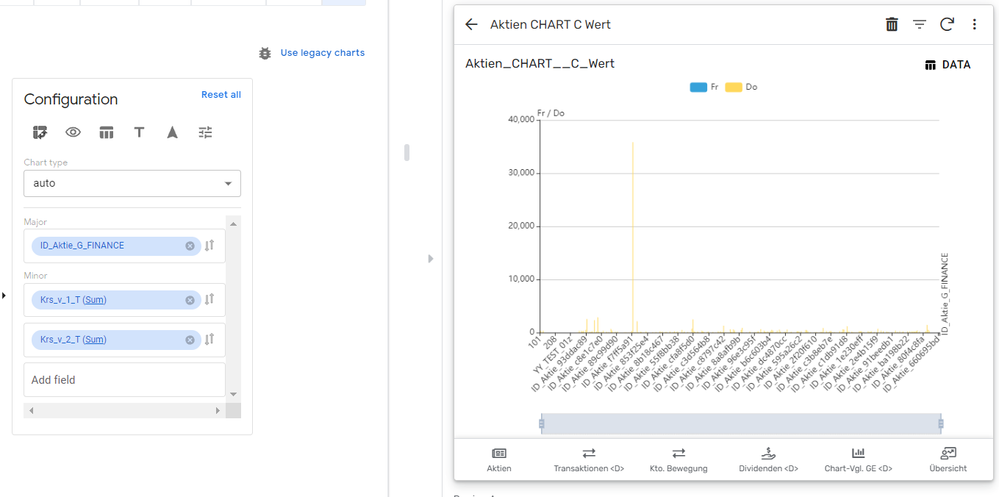
Task: Click horizontal scrollbar left arrow in Configuration
Action: pyautogui.click(x=31, y=411)
